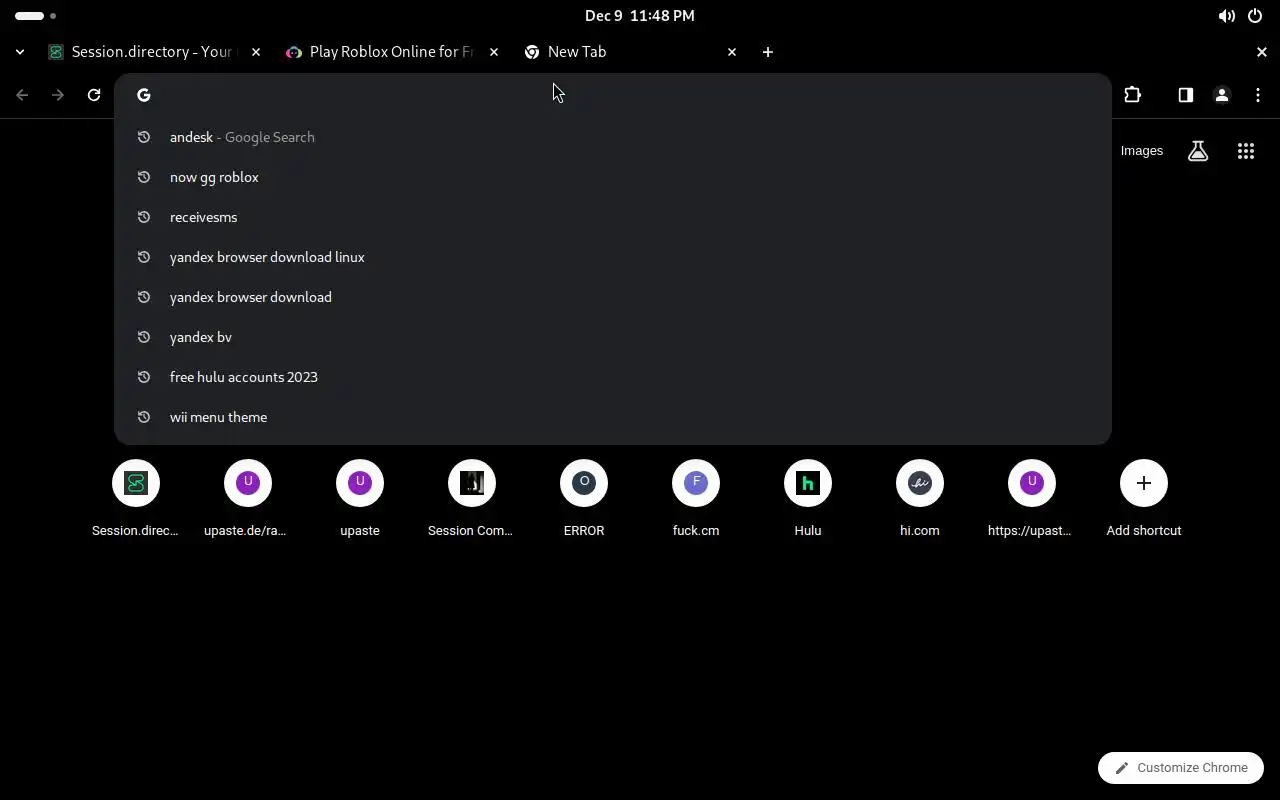Open the system volume indicator

pyautogui.click(x=1226, y=16)
